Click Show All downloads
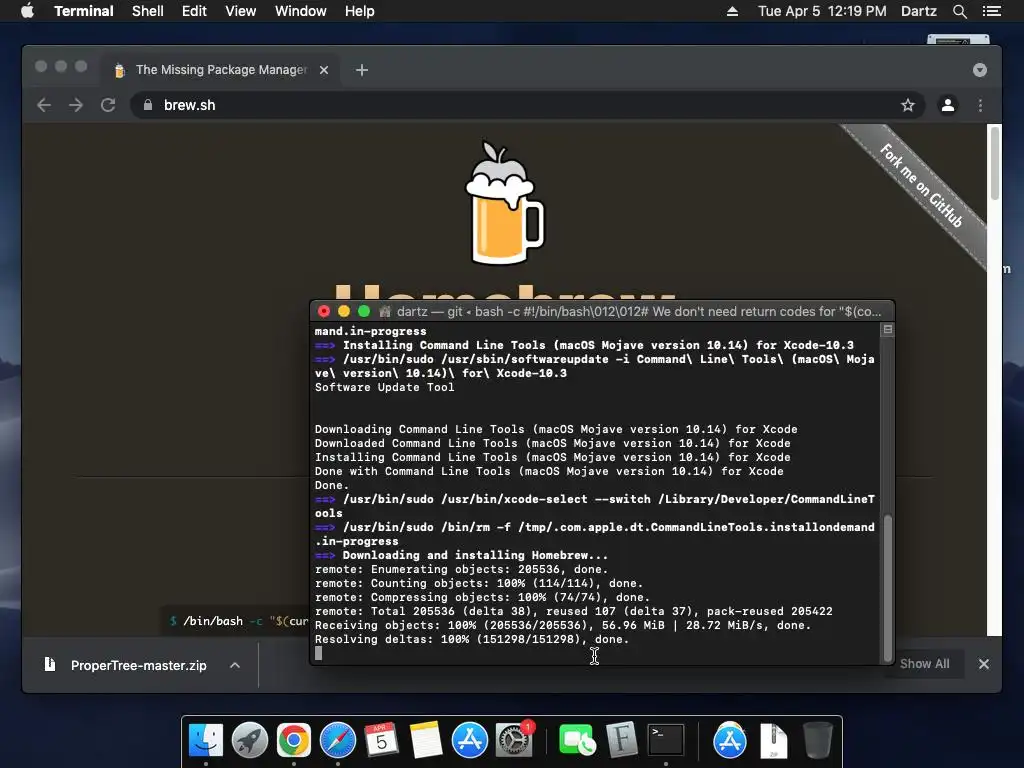The width and height of the screenshot is (1024, 768). (x=924, y=664)
